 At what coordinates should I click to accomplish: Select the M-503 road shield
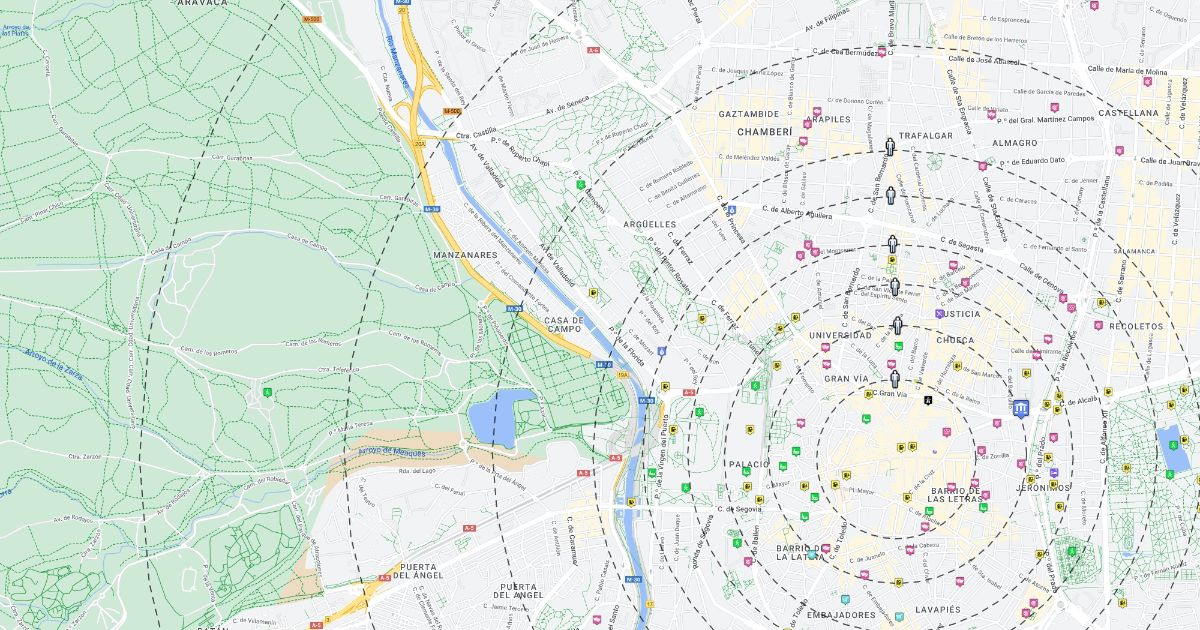tap(312, 19)
